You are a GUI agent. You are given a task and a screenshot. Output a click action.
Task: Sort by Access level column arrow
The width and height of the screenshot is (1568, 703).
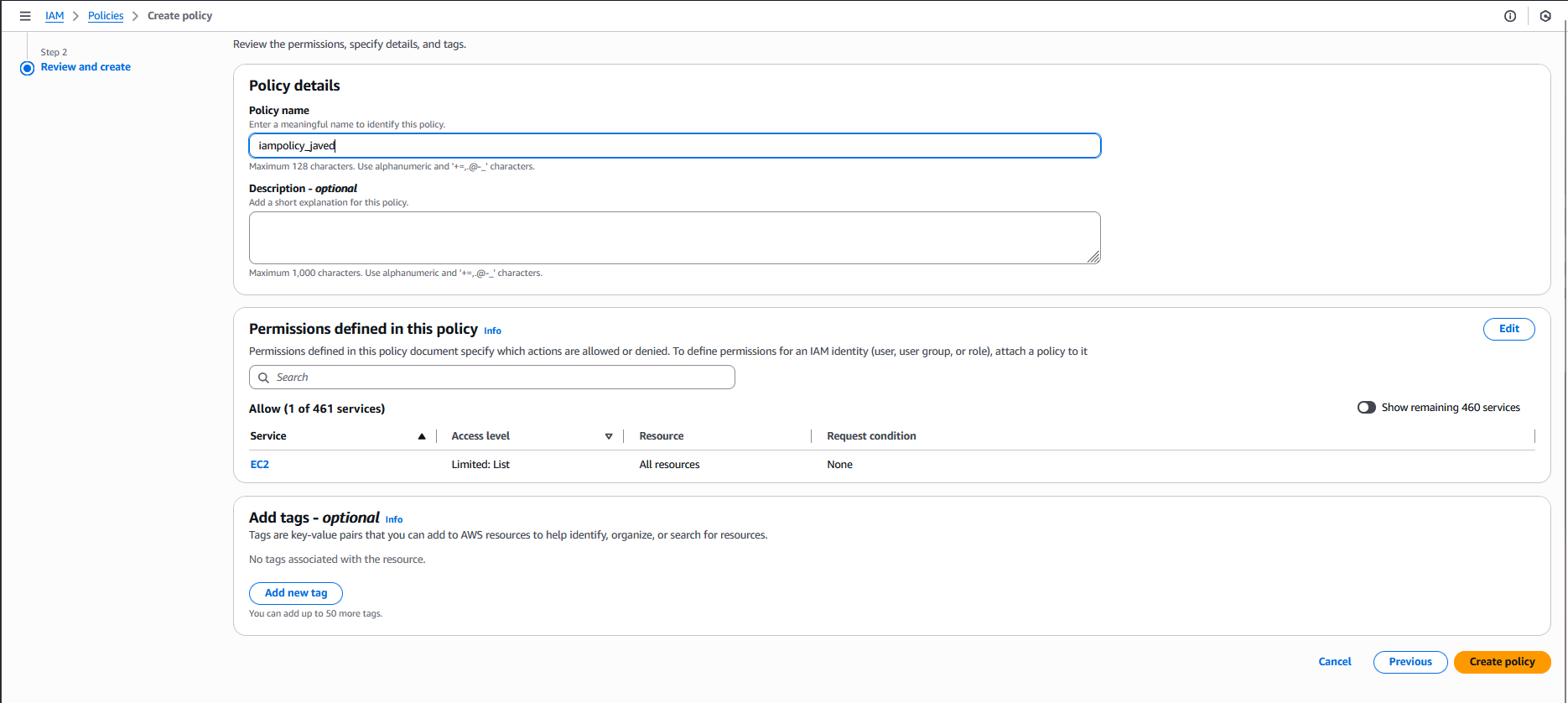point(609,436)
